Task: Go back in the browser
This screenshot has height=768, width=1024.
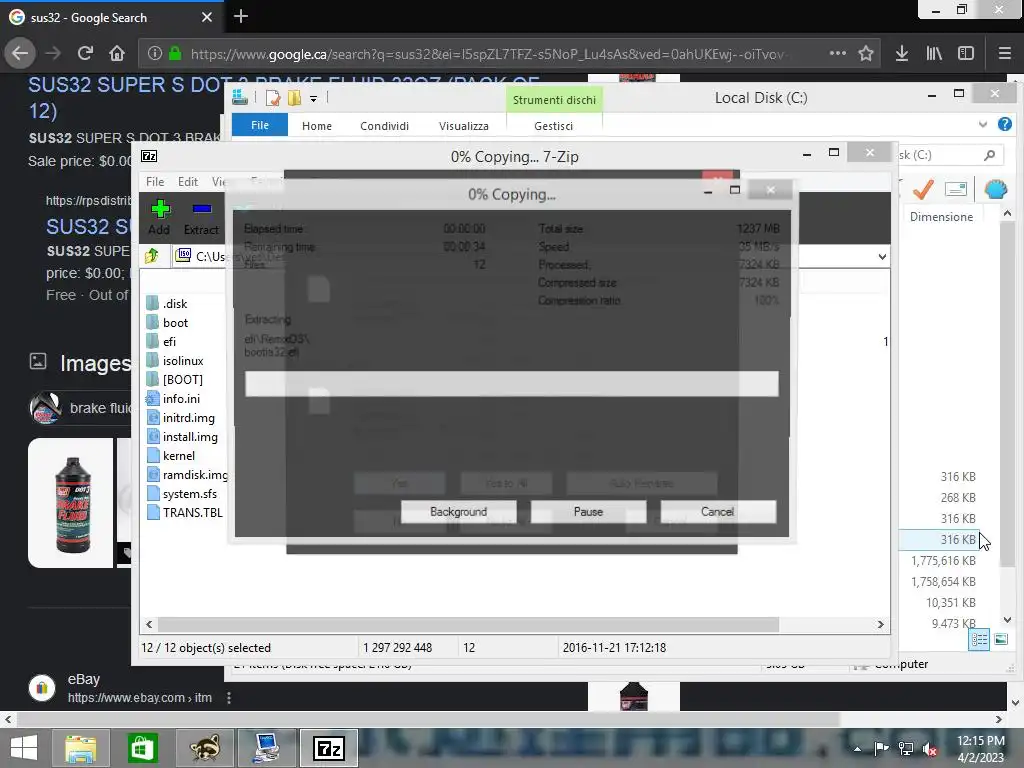Action: (20, 53)
